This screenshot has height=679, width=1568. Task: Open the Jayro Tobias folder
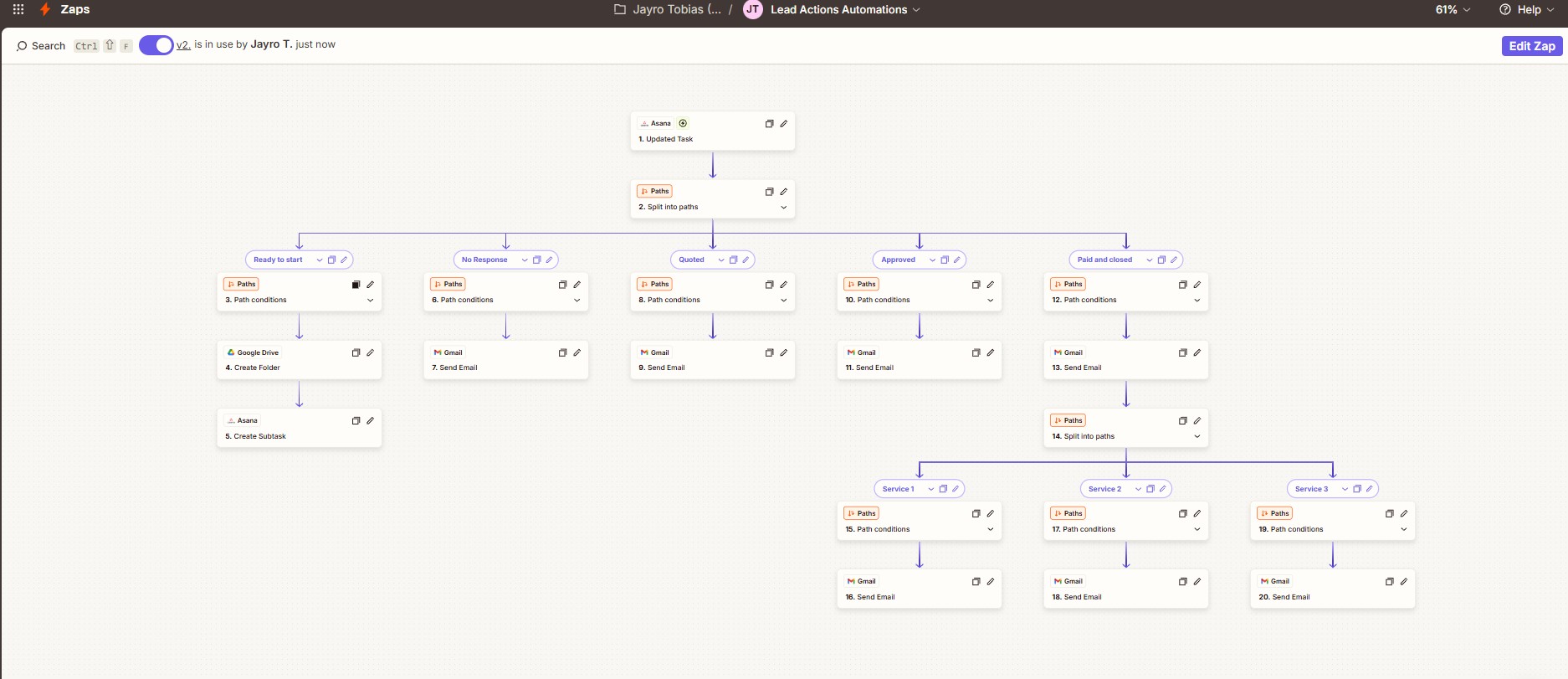tap(668, 9)
